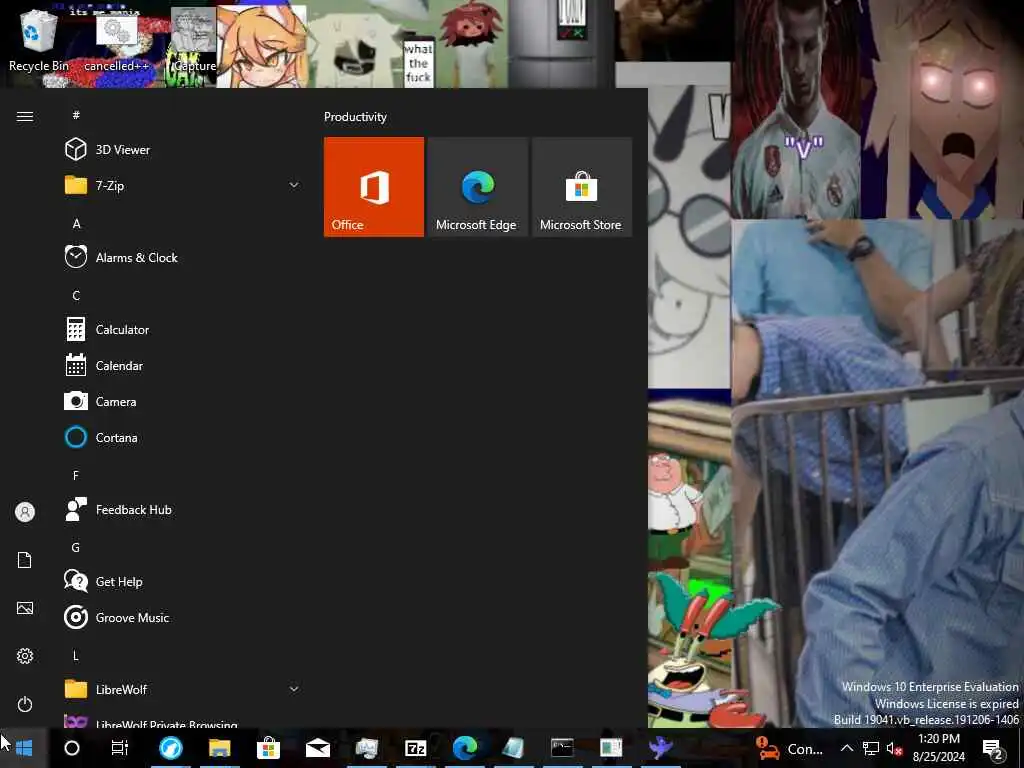Image resolution: width=1024 pixels, height=768 pixels.
Task: Open Feedback Hub
Action: [x=182, y=509]
